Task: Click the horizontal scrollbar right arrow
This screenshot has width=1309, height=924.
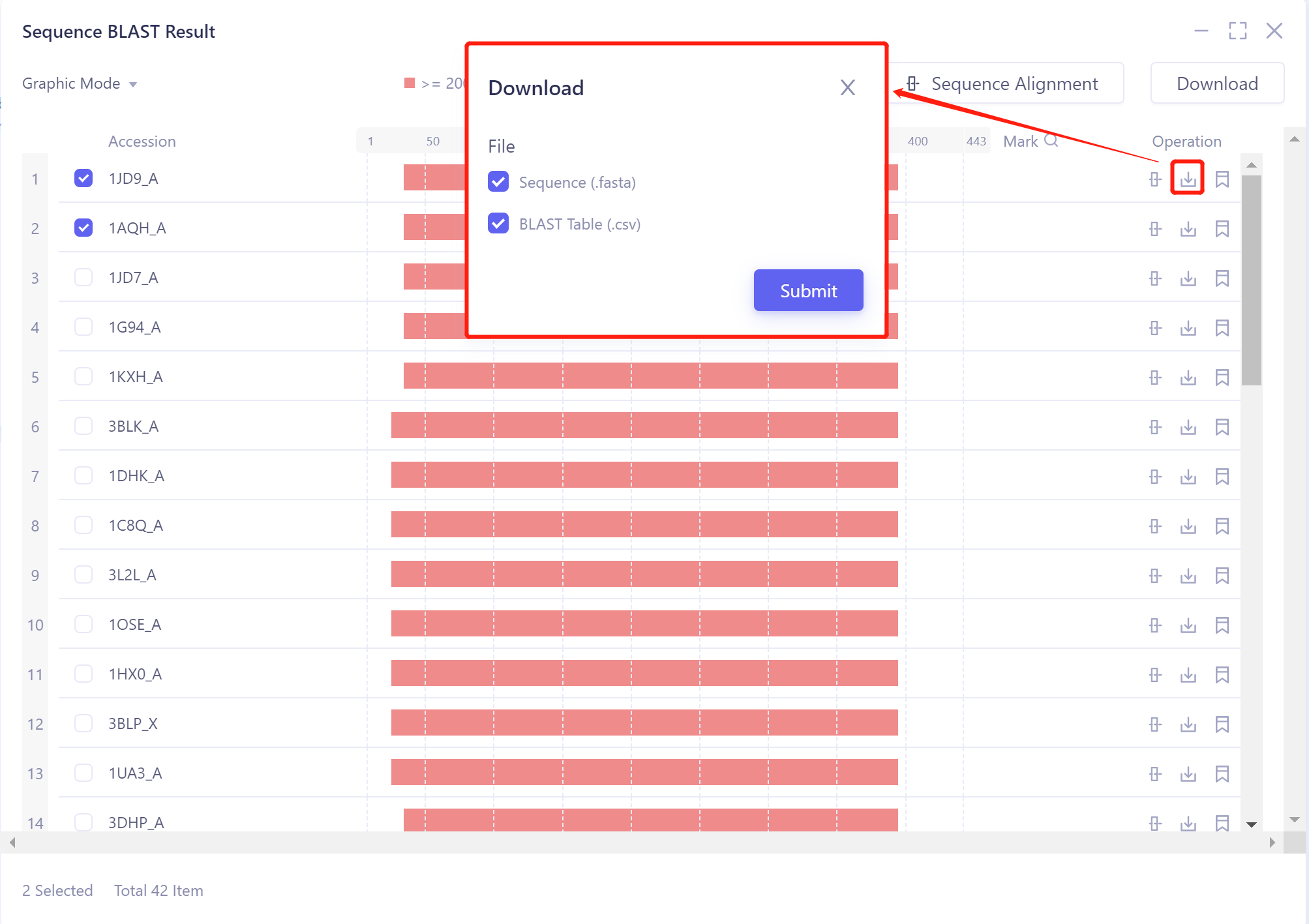Action: click(x=1272, y=842)
